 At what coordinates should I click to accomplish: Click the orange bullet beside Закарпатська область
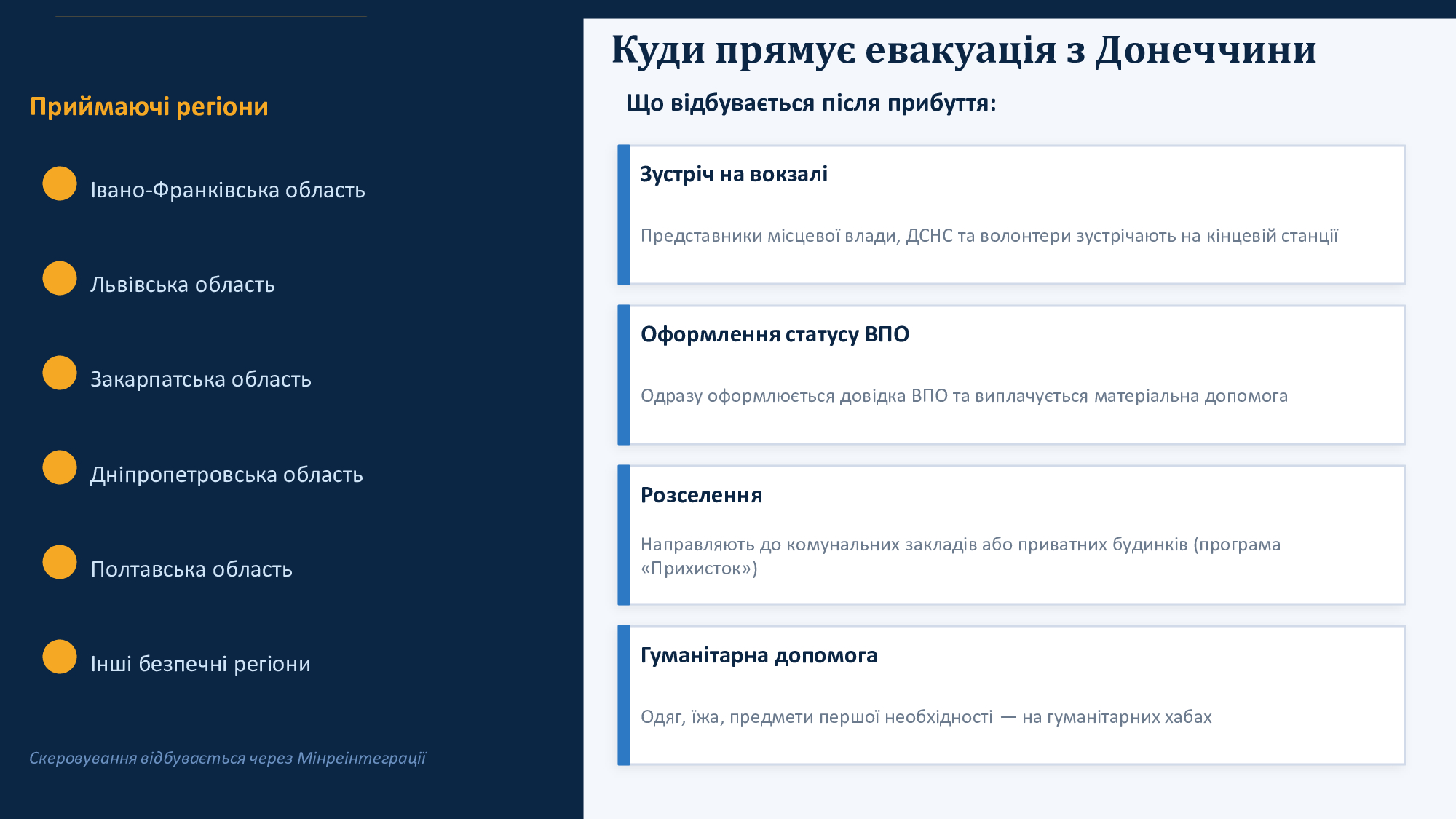click(x=60, y=373)
